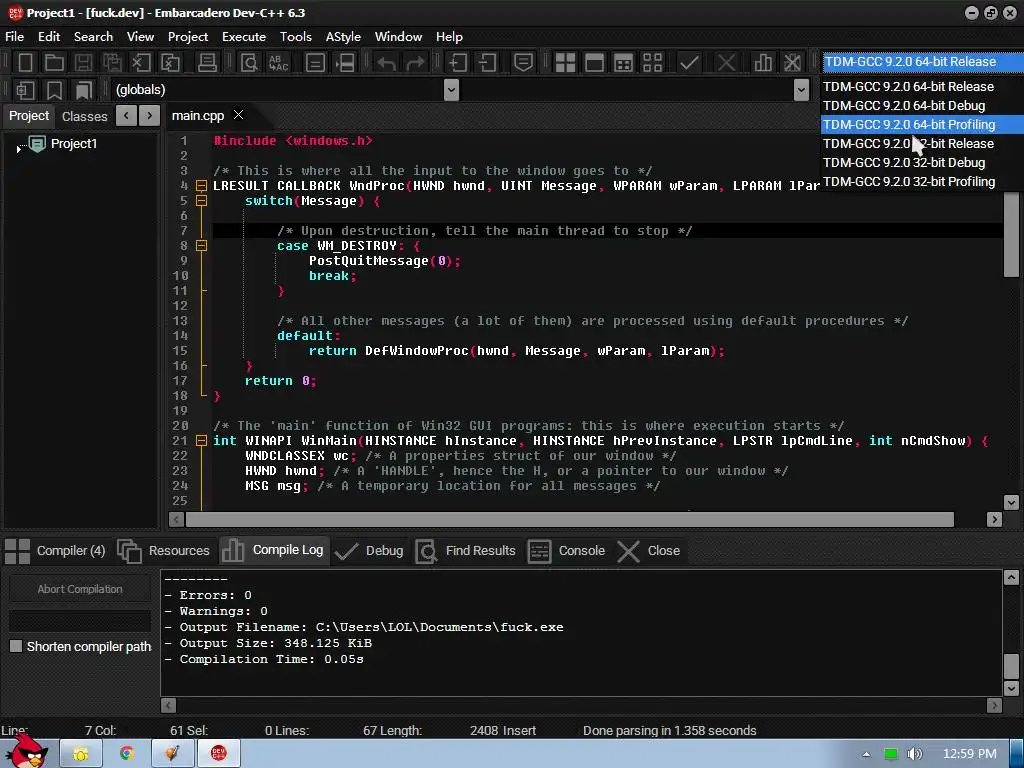The width and height of the screenshot is (1024, 768).
Task: Choose TDM-GCC 9.2.0 64-bit Profiling option
Action: 921,125
